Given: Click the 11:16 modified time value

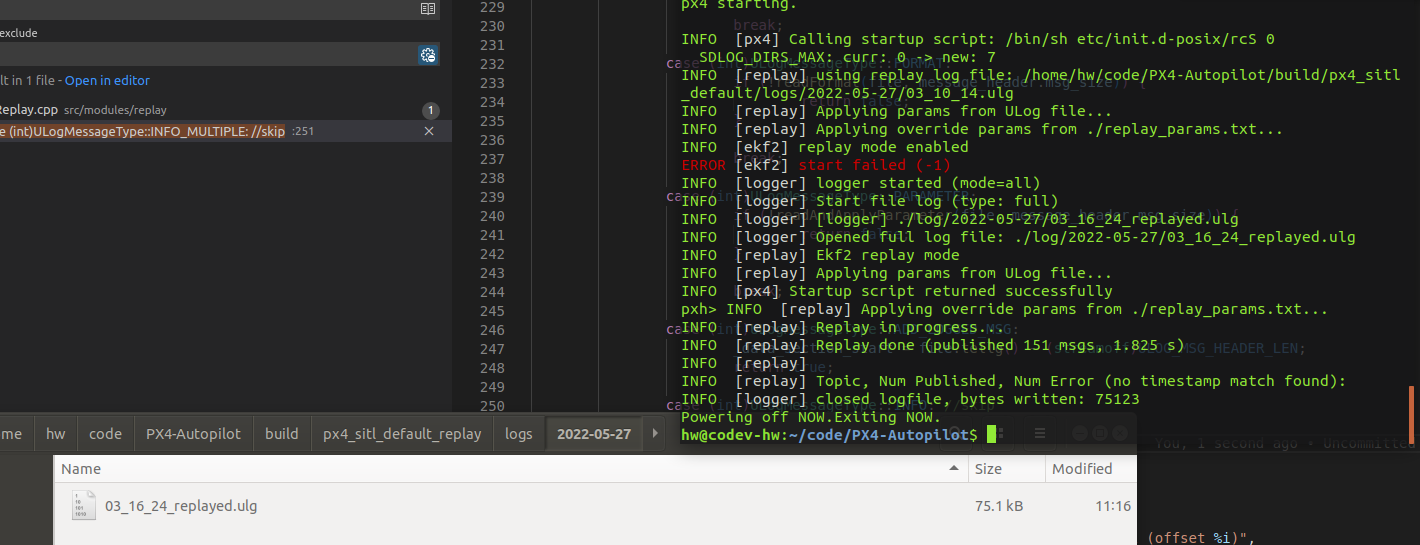Looking at the screenshot, I should click(x=1113, y=506).
